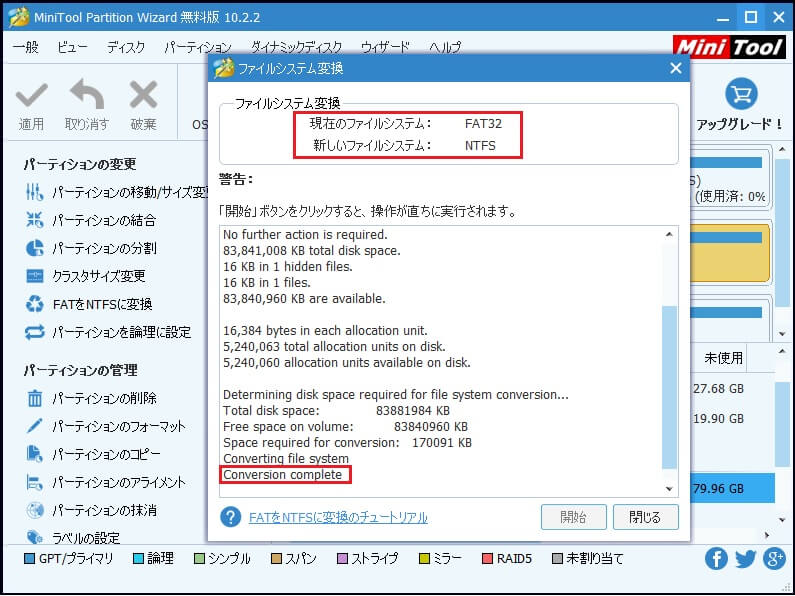Select Change Cluster Size (クラスタサイズ変更) icon
Screen dimensions: 795x596
click(34, 276)
